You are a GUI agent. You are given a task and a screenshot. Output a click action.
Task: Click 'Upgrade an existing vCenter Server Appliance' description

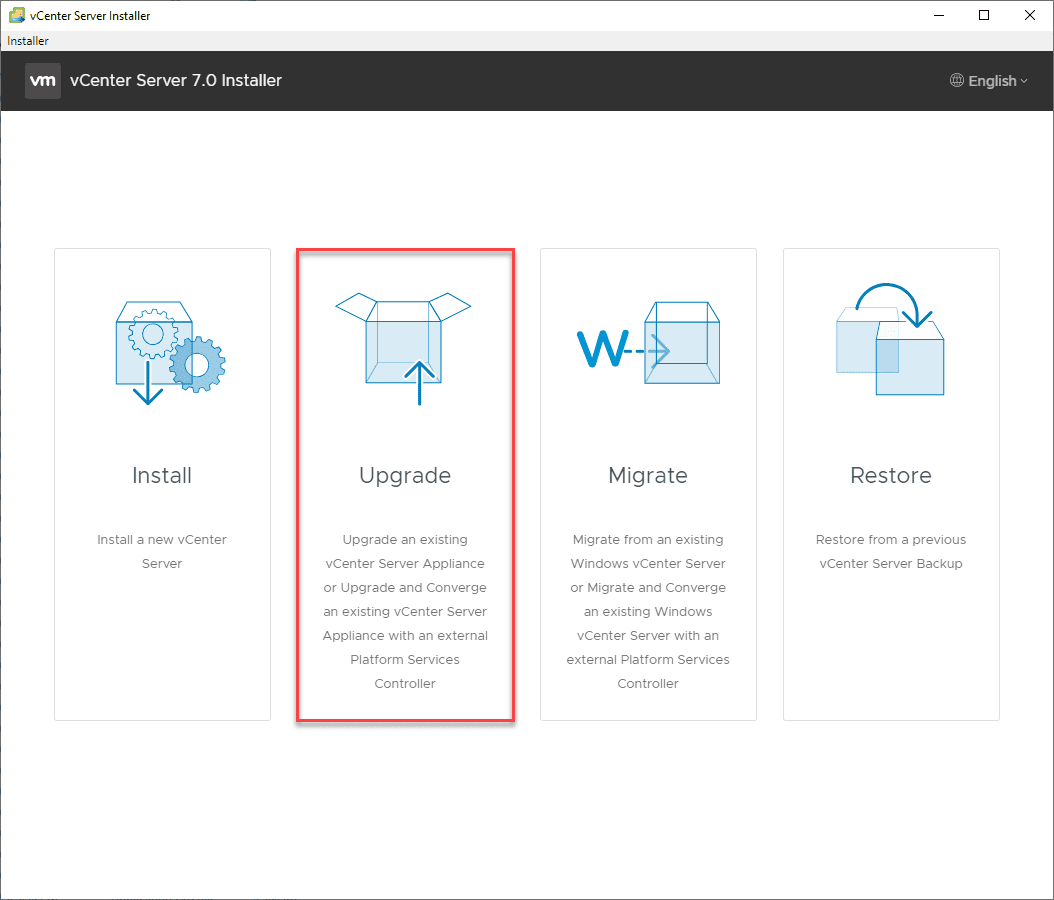(405, 611)
